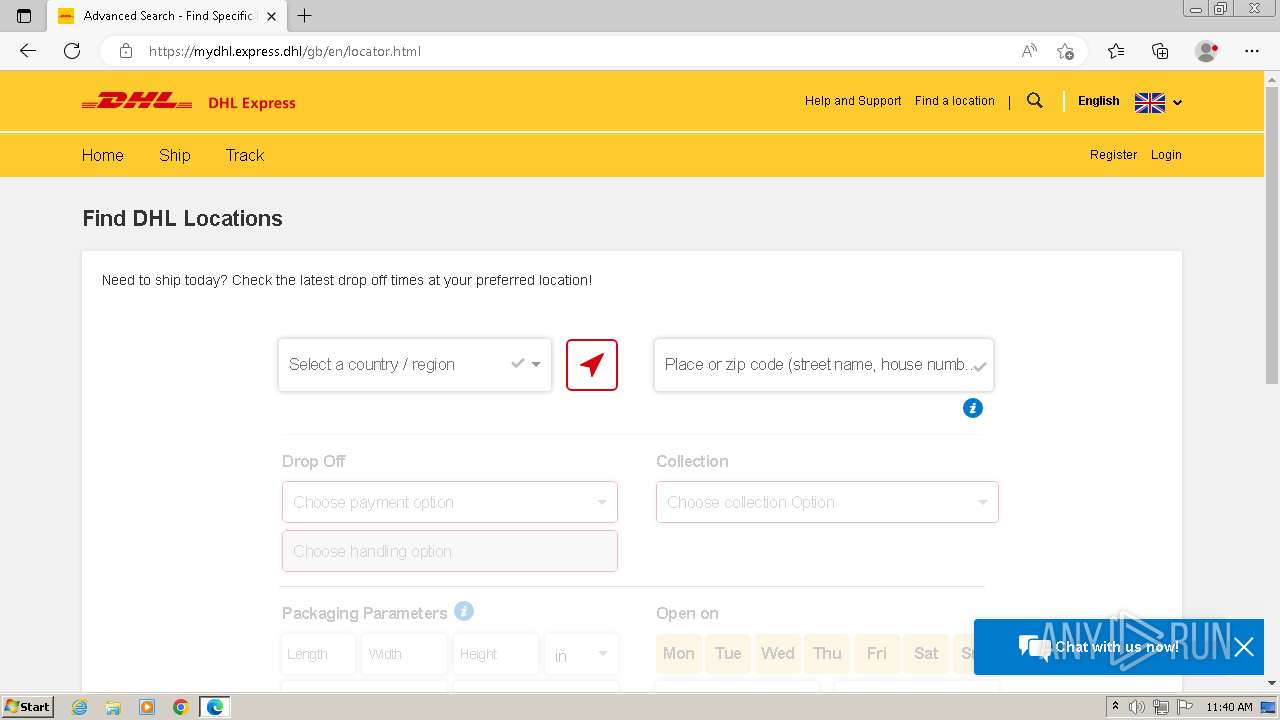This screenshot has height=720, width=1280.
Task: Click the Find a location link
Action: coord(955,101)
